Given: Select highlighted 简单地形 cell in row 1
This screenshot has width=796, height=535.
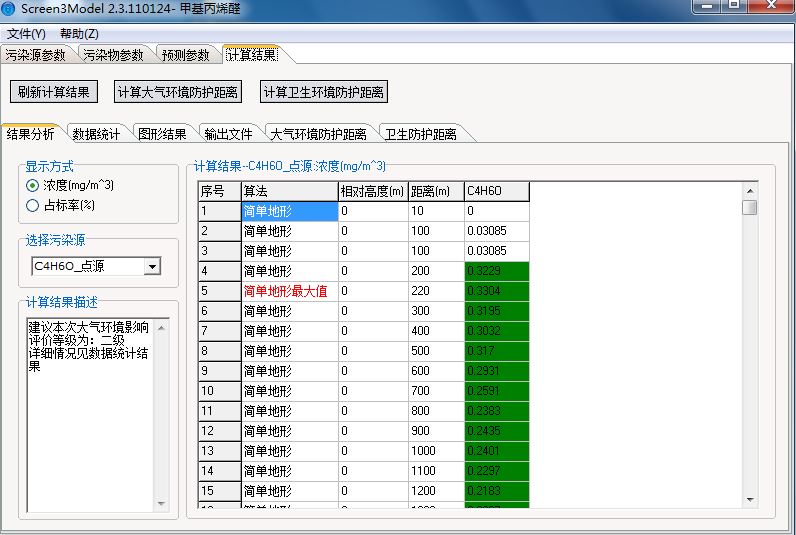Looking at the screenshot, I should [x=290, y=211].
